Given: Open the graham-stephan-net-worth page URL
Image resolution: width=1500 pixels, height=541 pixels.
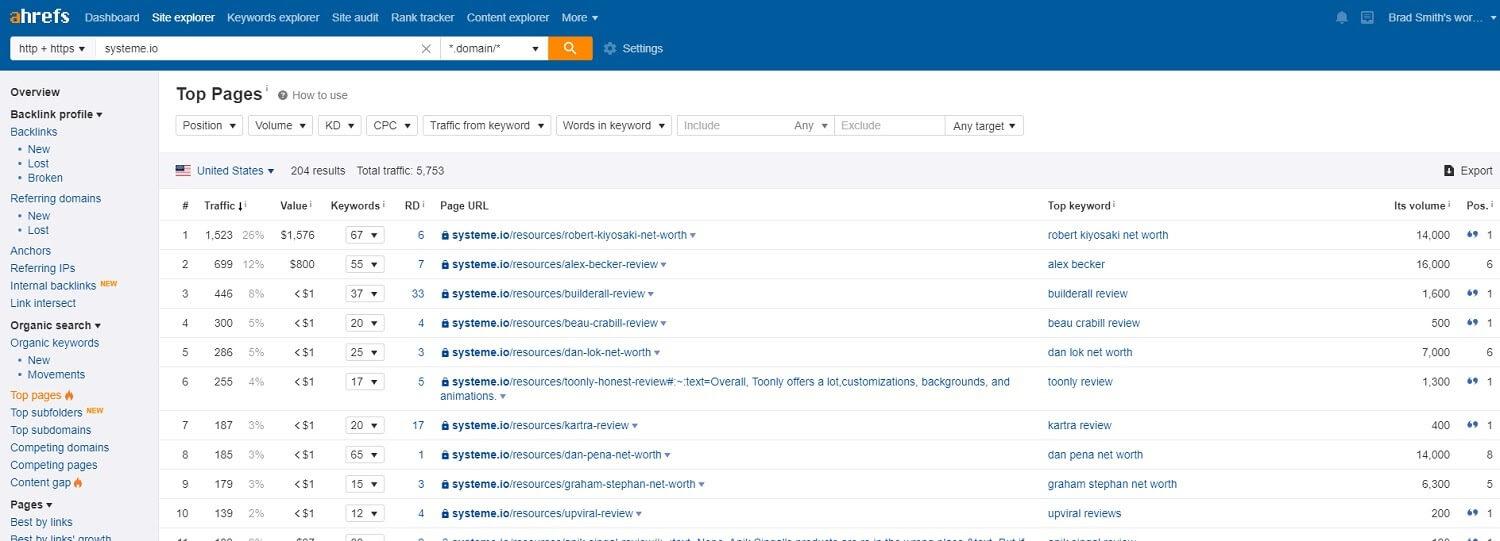Looking at the screenshot, I should pos(574,484).
